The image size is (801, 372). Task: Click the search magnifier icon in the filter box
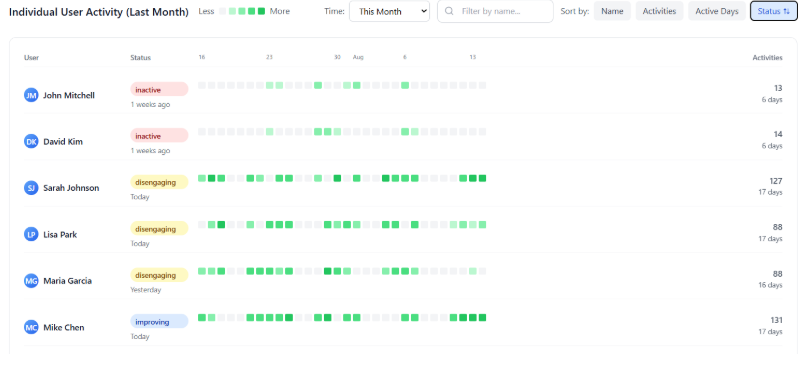[x=450, y=11]
